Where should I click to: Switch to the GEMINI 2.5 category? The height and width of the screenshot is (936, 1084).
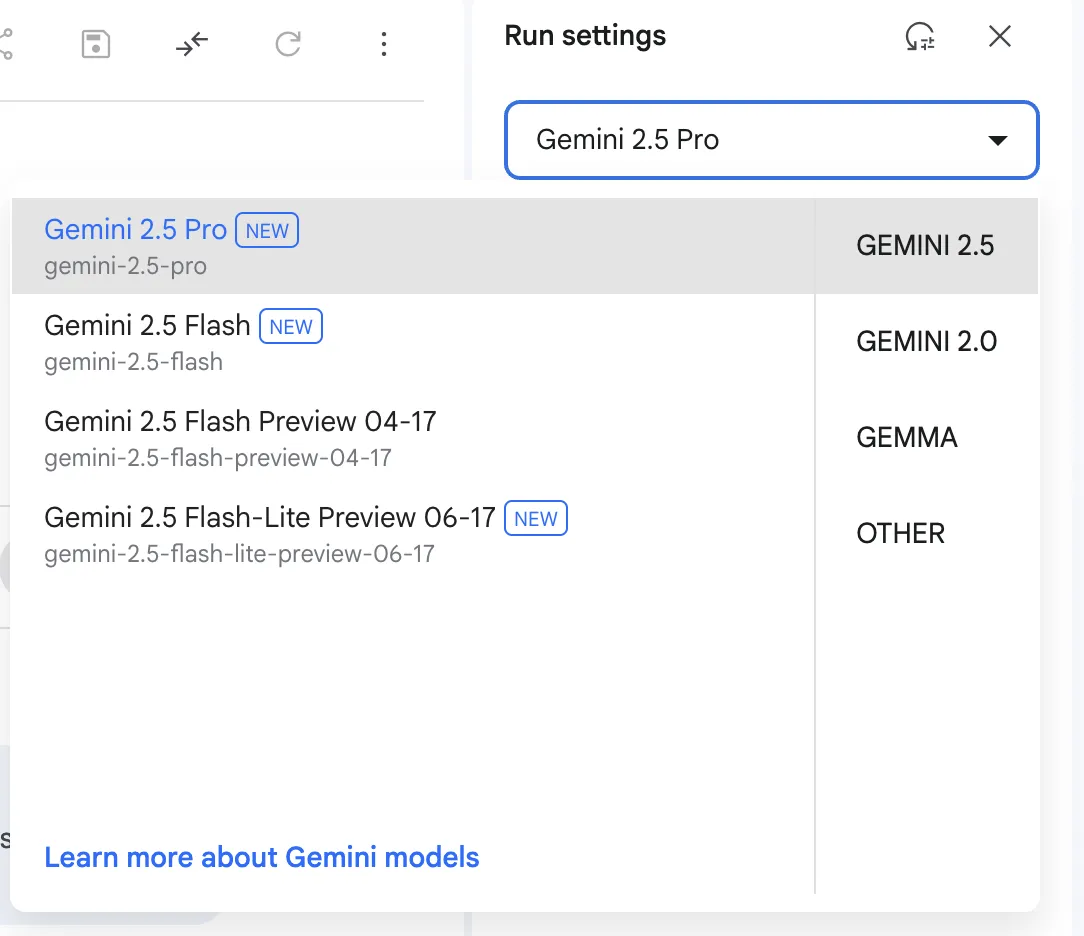[x=925, y=246]
